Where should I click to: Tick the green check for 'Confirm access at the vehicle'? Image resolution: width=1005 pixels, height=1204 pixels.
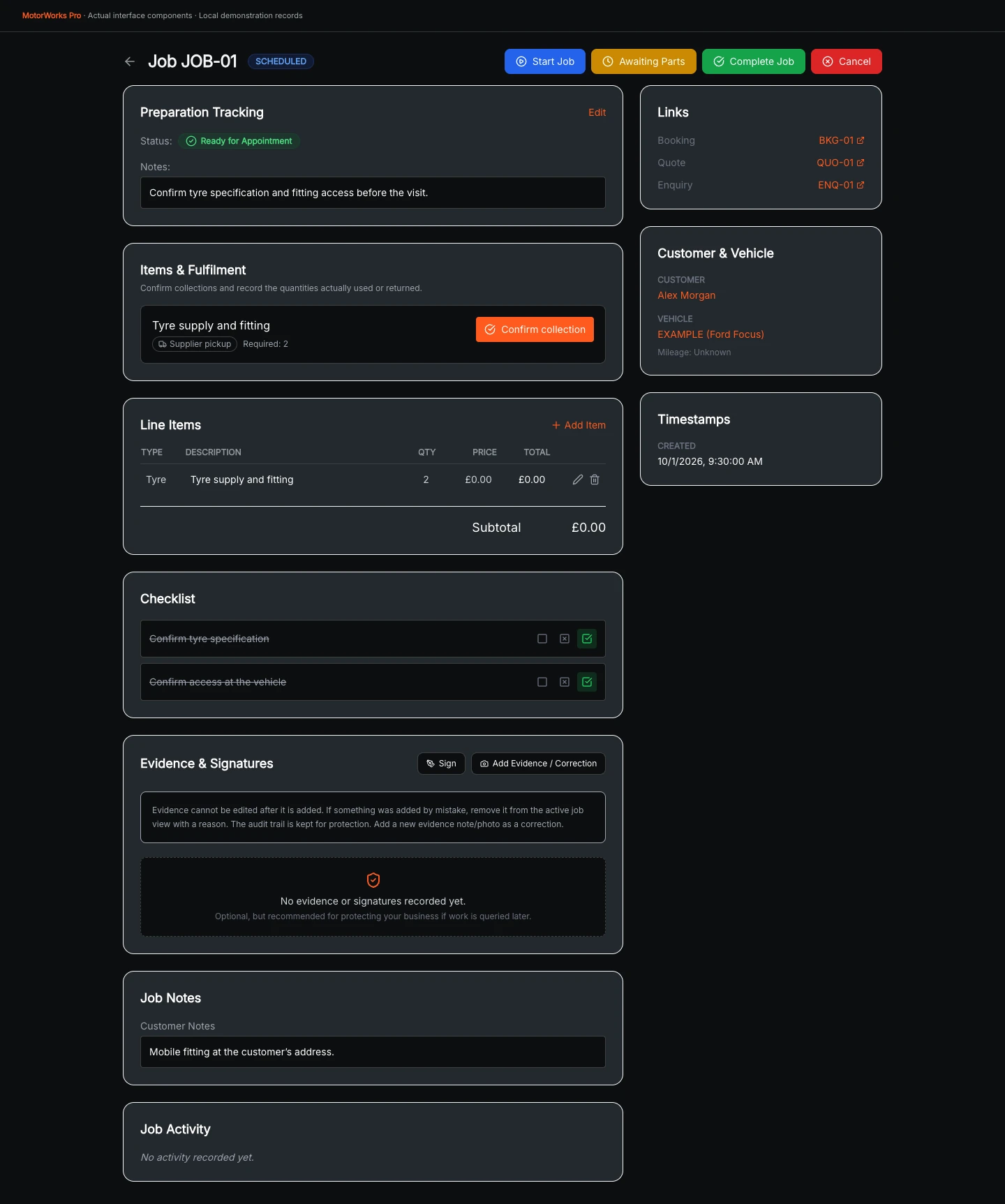(x=587, y=682)
